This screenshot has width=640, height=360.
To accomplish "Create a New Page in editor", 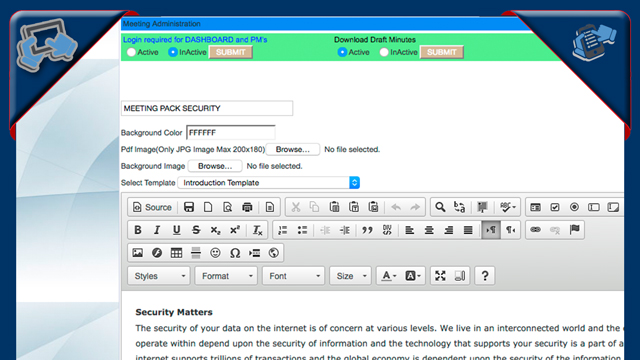I will click(208, 207).
